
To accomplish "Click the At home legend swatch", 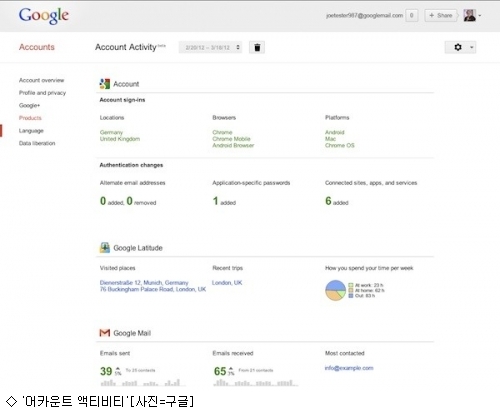I will 351,291.
